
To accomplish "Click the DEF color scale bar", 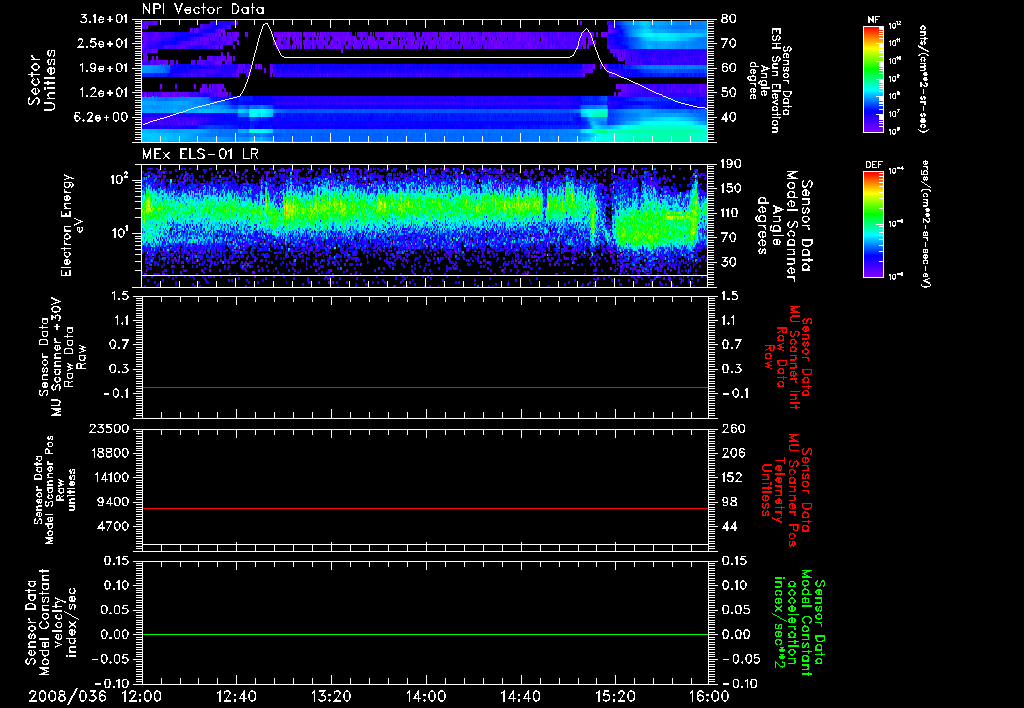I will coord(874,224).
